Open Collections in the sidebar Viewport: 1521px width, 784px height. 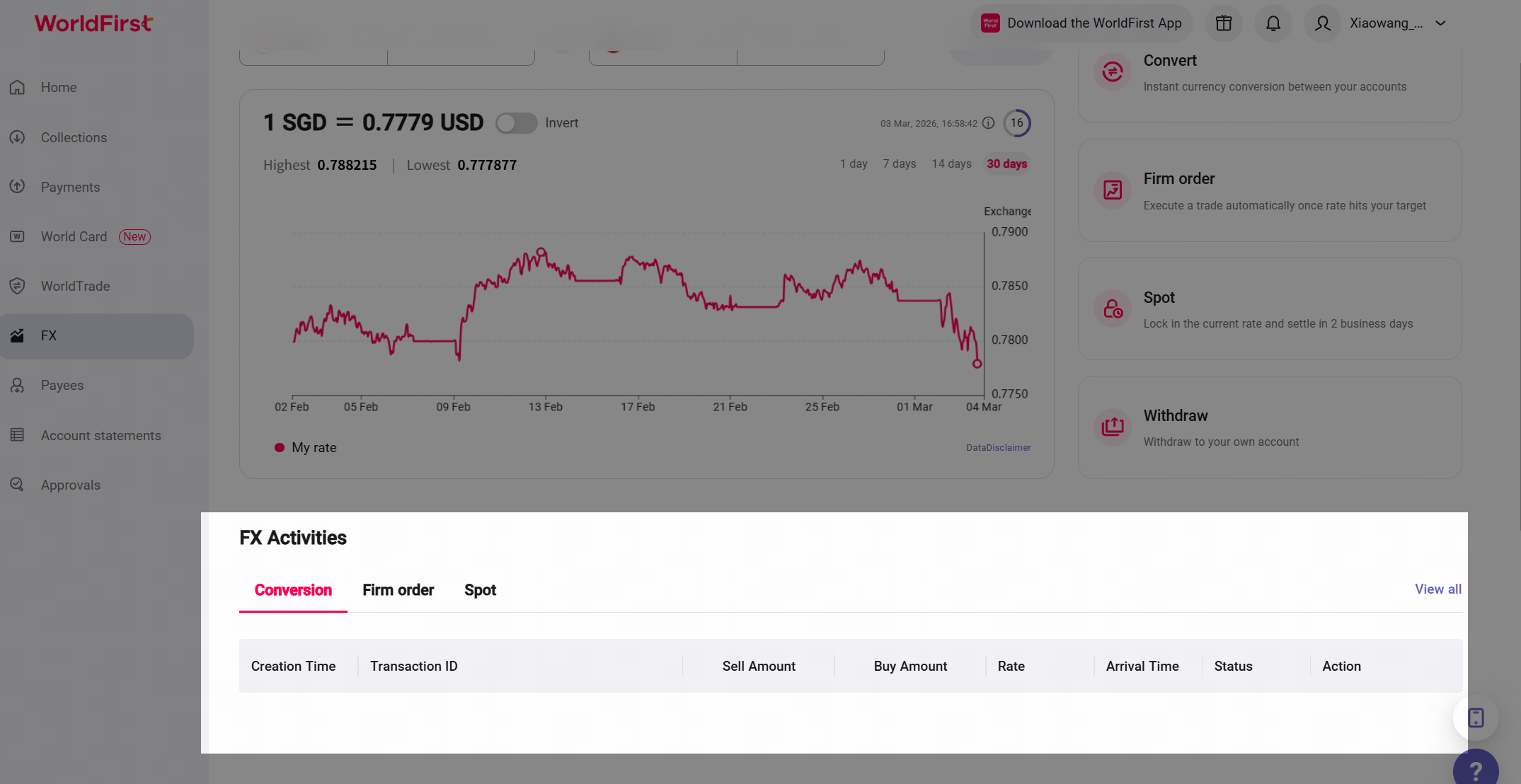coord(74,137)
